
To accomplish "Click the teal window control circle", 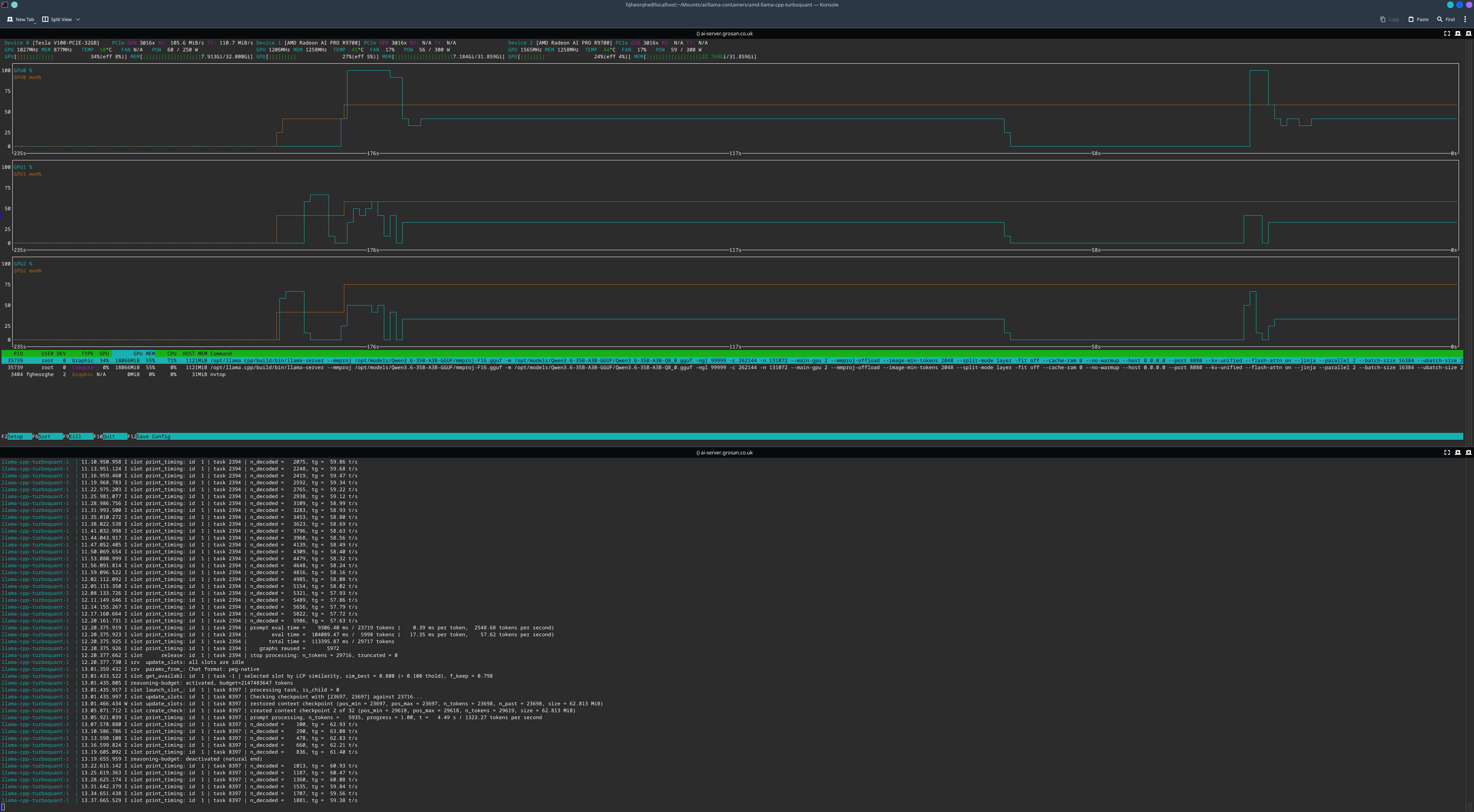I will pos(1450,5).
